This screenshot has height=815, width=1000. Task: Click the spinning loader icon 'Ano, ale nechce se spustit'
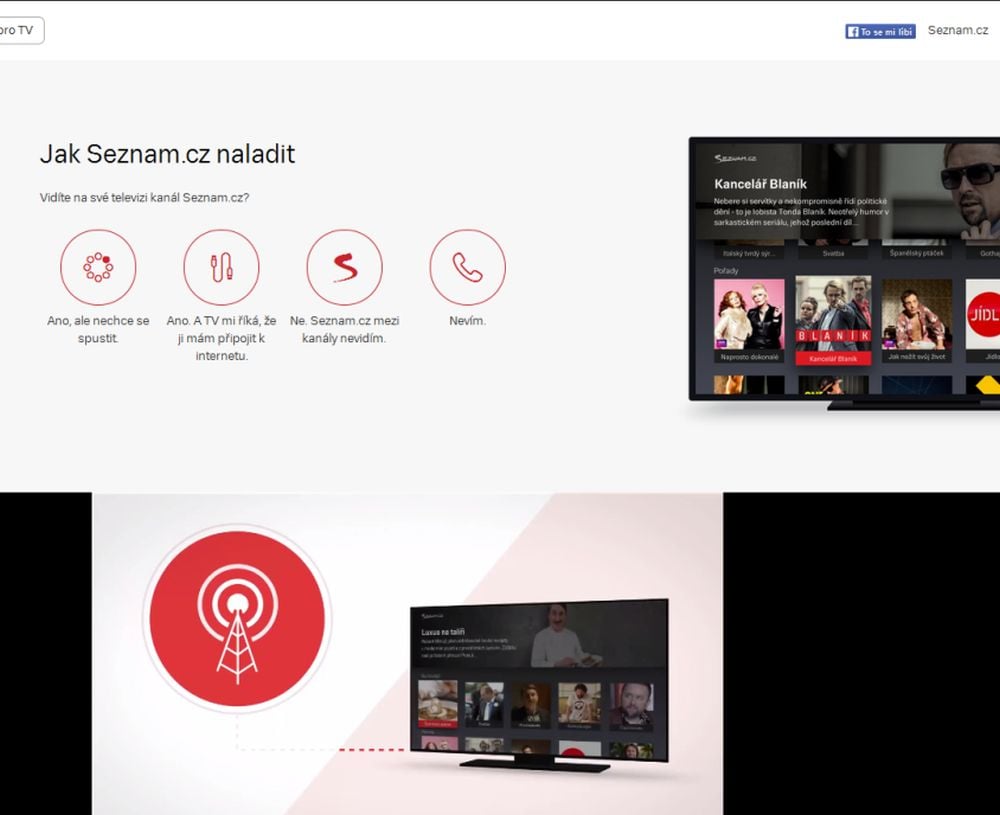pos(98,267)
